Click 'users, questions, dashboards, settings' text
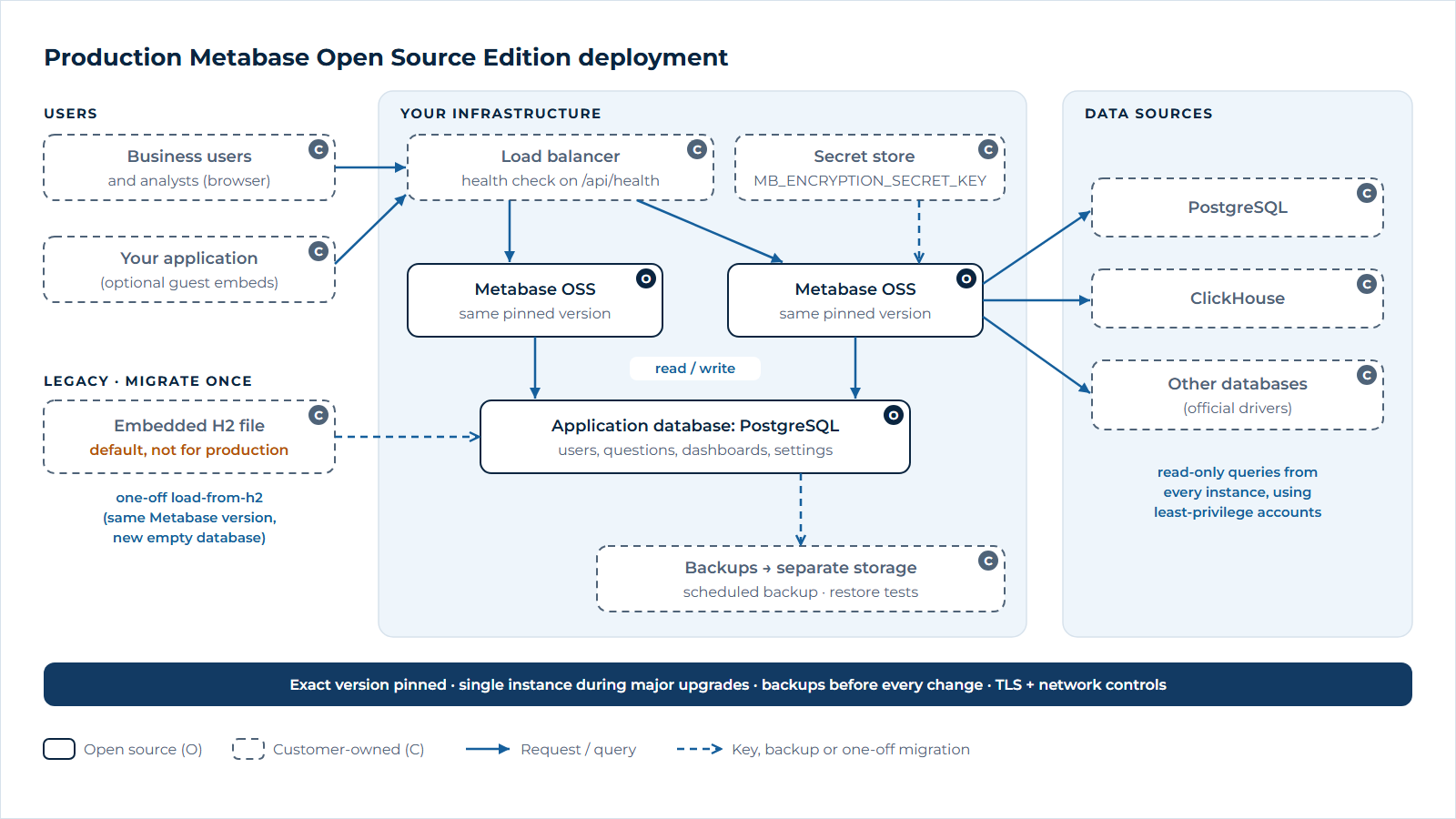This screenshot has height=819, width=1456. click(695, 450)
